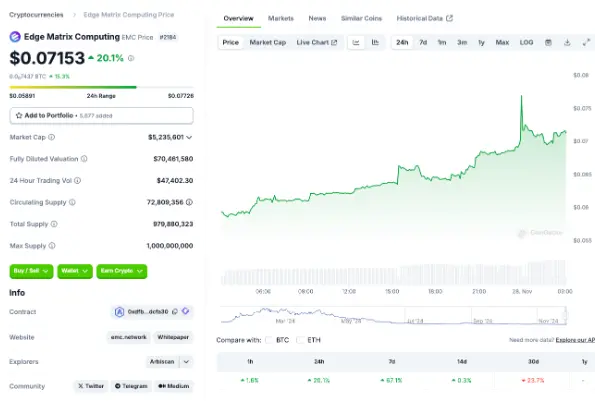Show Total Supply info icon
The image size is (595, 401).
pos(54,224)
